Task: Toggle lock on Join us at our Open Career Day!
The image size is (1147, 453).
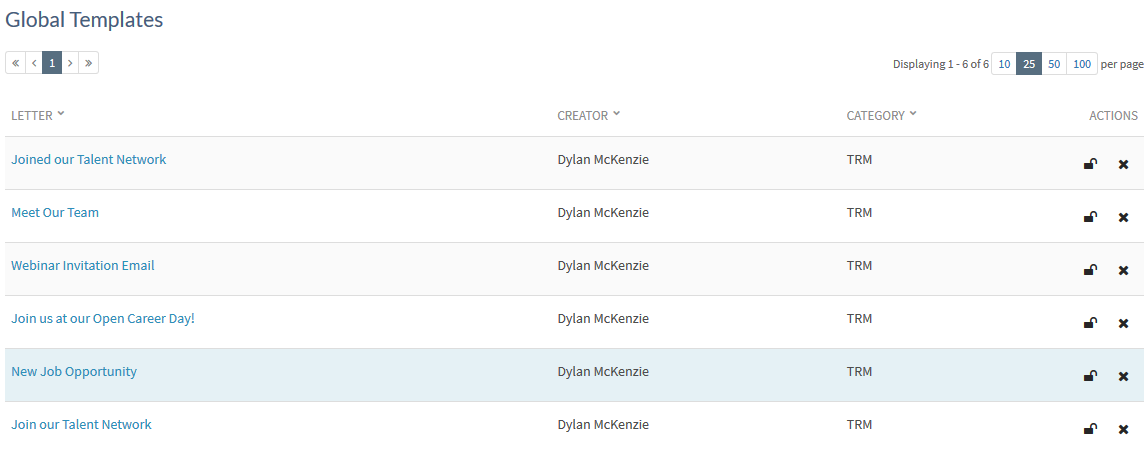Action: (x=1090, y=323)
